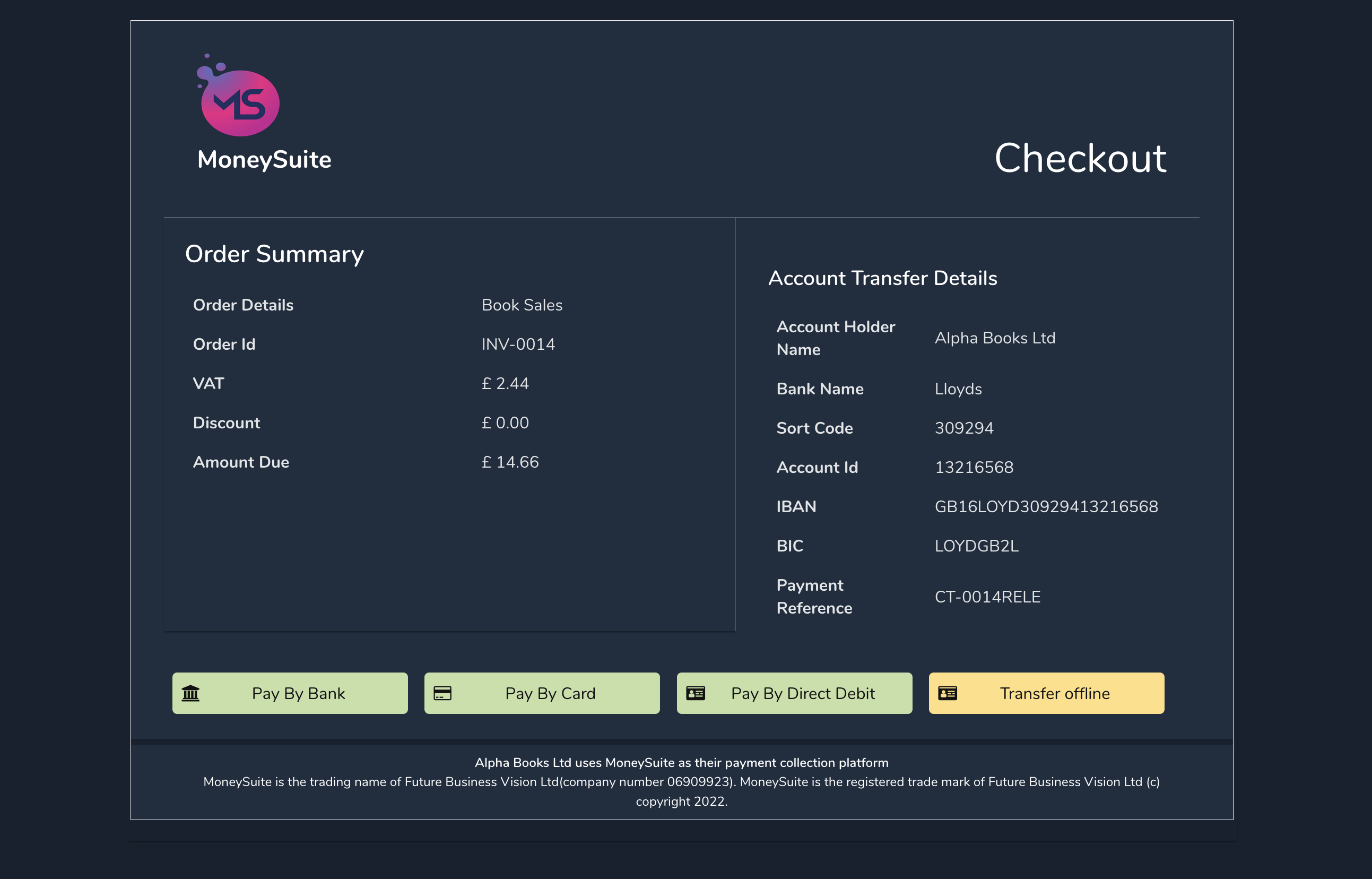This screenshot has width=1372, height=879.
Task: Click the bank building icon
Action: point(190,694)
